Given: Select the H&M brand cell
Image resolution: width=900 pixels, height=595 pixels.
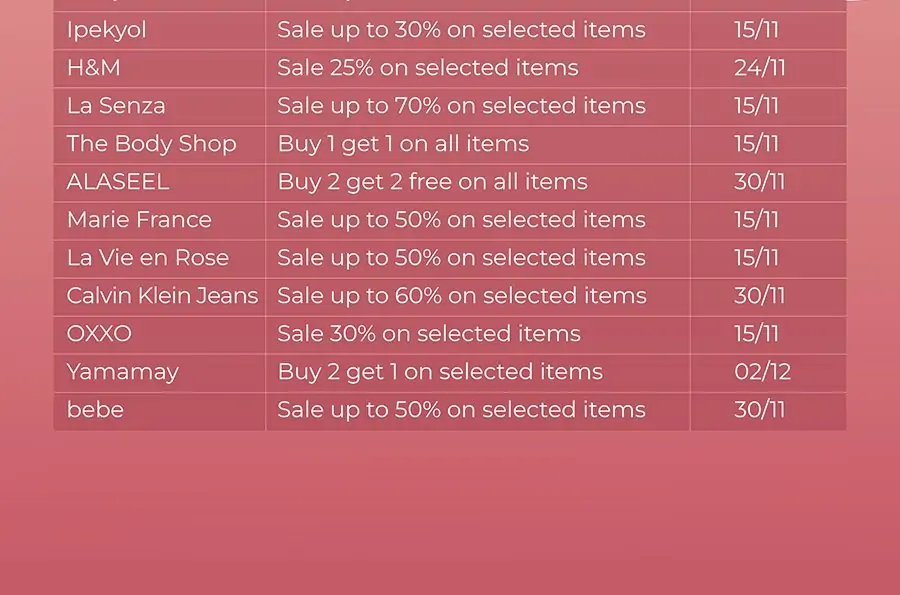Looking at the screenshot, I should [x=93, y=68].
